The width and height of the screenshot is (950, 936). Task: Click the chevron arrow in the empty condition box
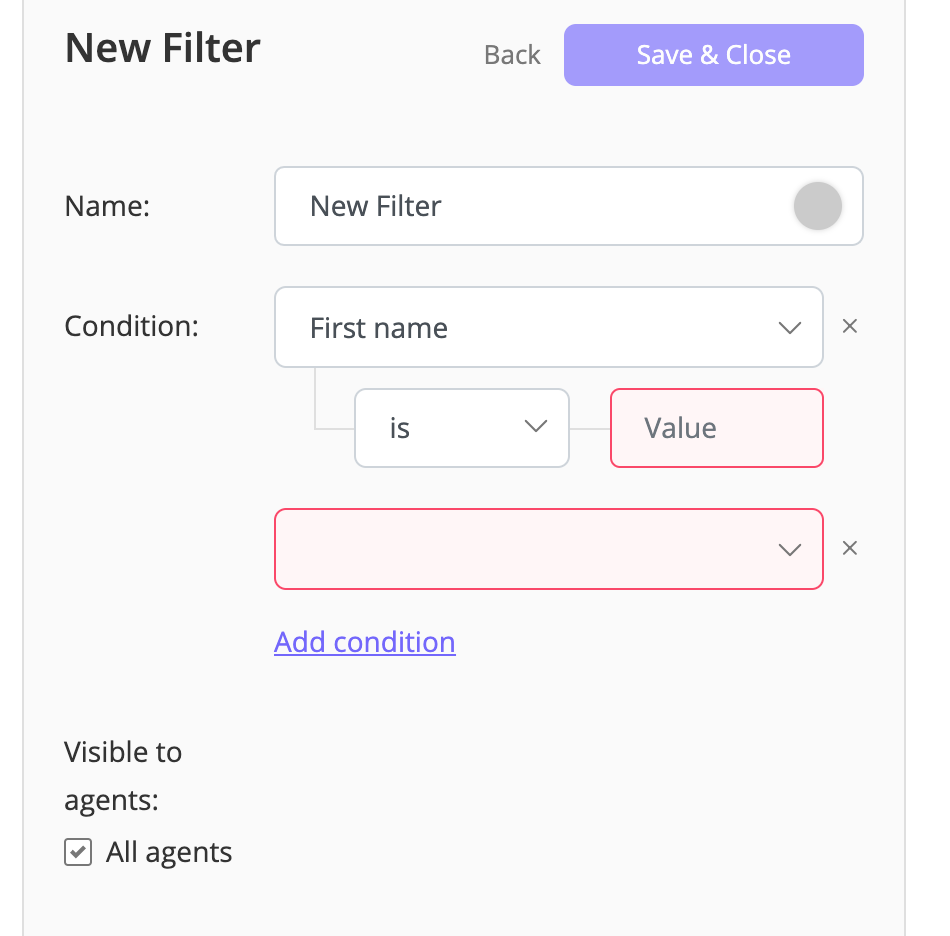pos(789,549)
